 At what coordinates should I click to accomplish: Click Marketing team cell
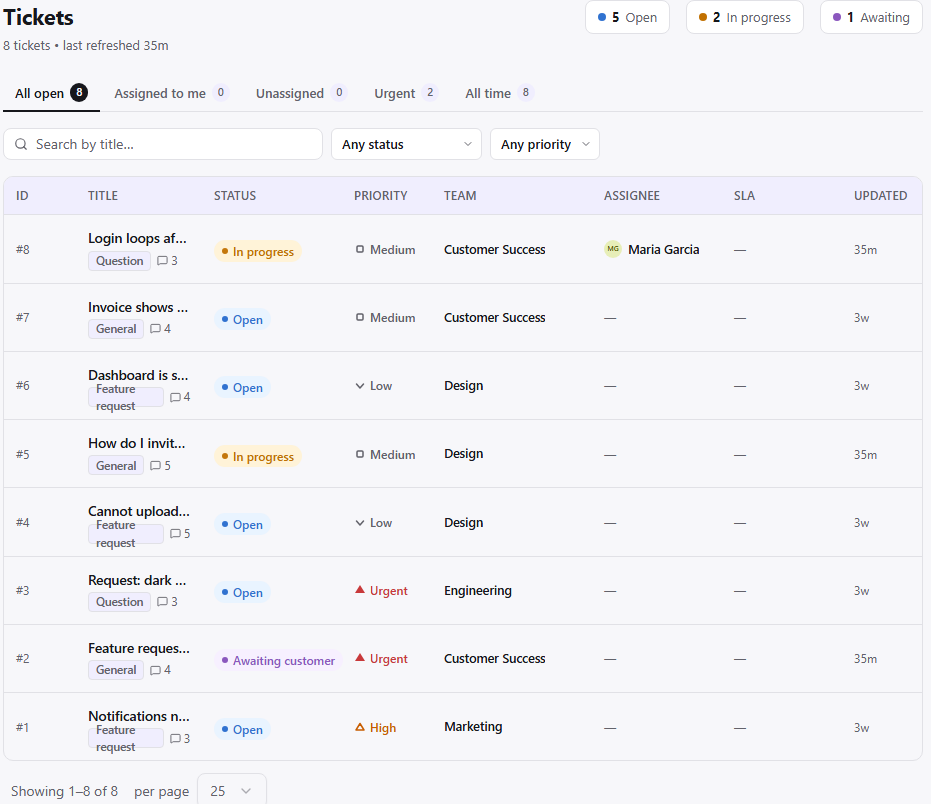(473, 727)
